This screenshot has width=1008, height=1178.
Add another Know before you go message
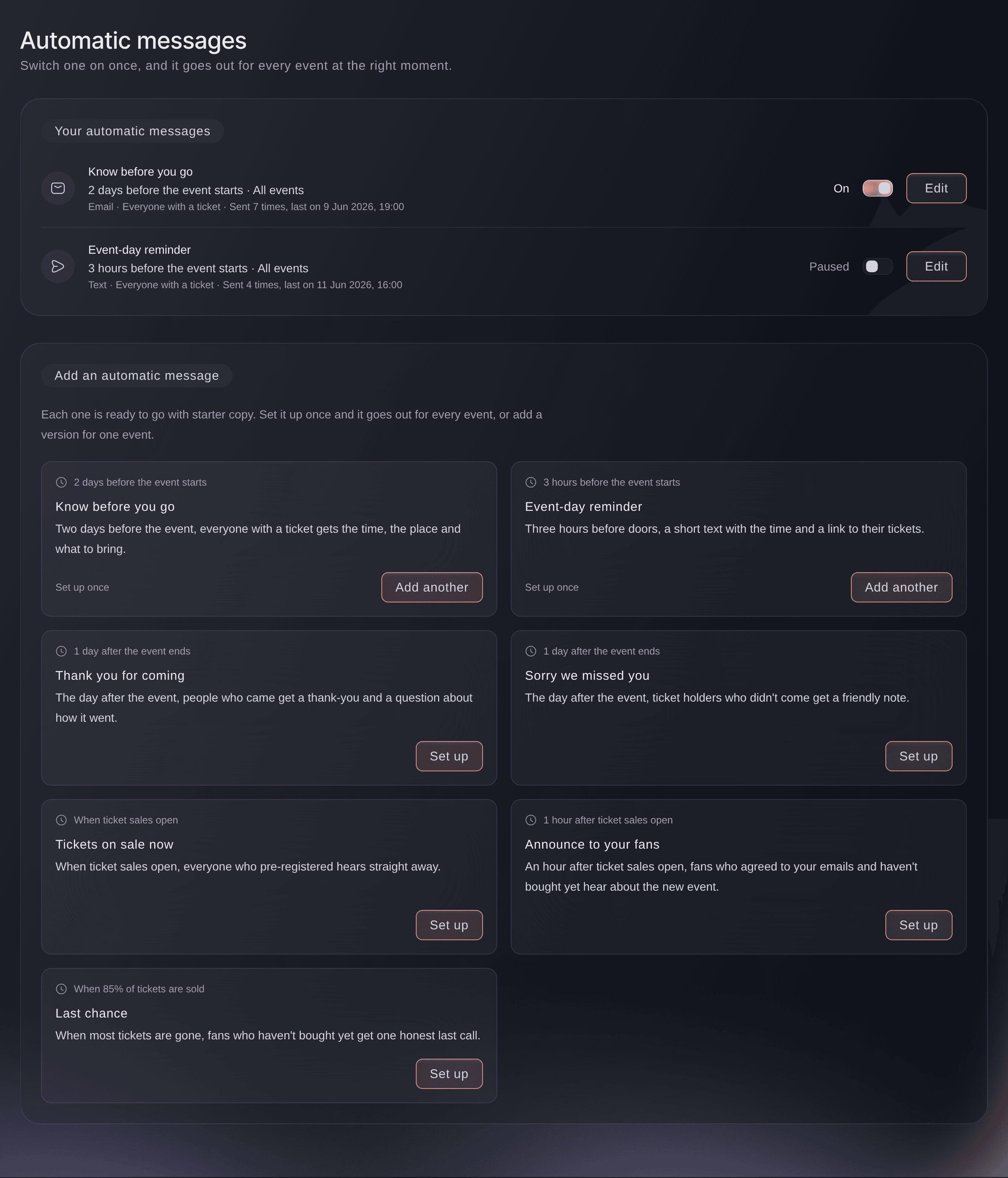pyautogui.click(x=432, y=587)
